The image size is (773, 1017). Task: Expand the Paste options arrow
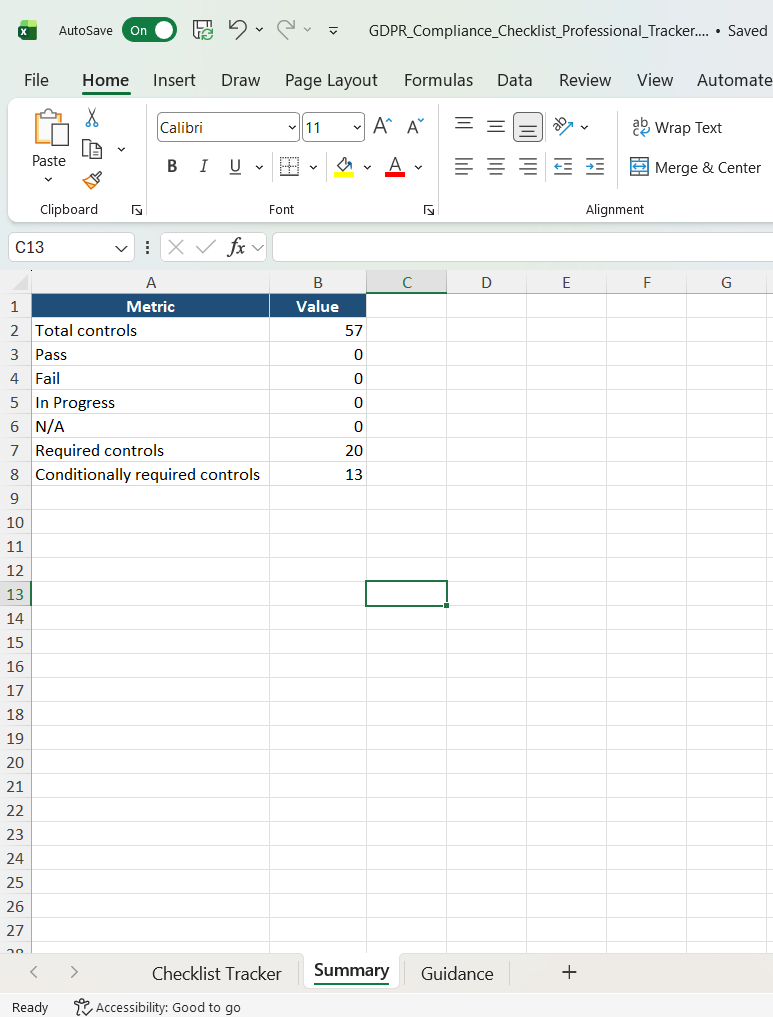pyautogui.click(x=49, y=179)
